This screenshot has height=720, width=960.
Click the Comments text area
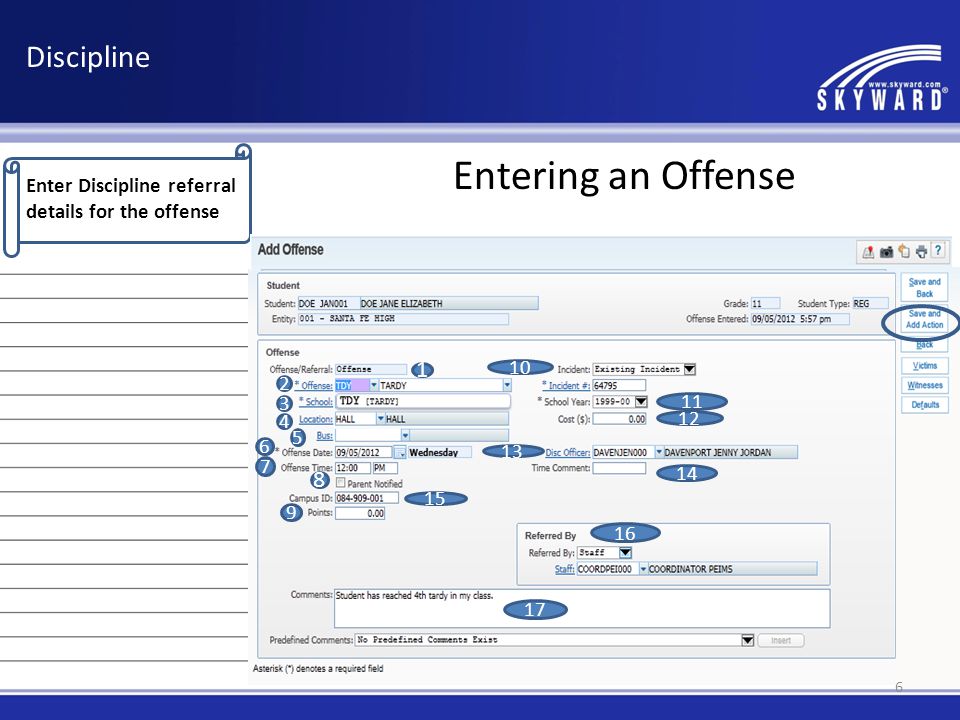click(582, 609)
